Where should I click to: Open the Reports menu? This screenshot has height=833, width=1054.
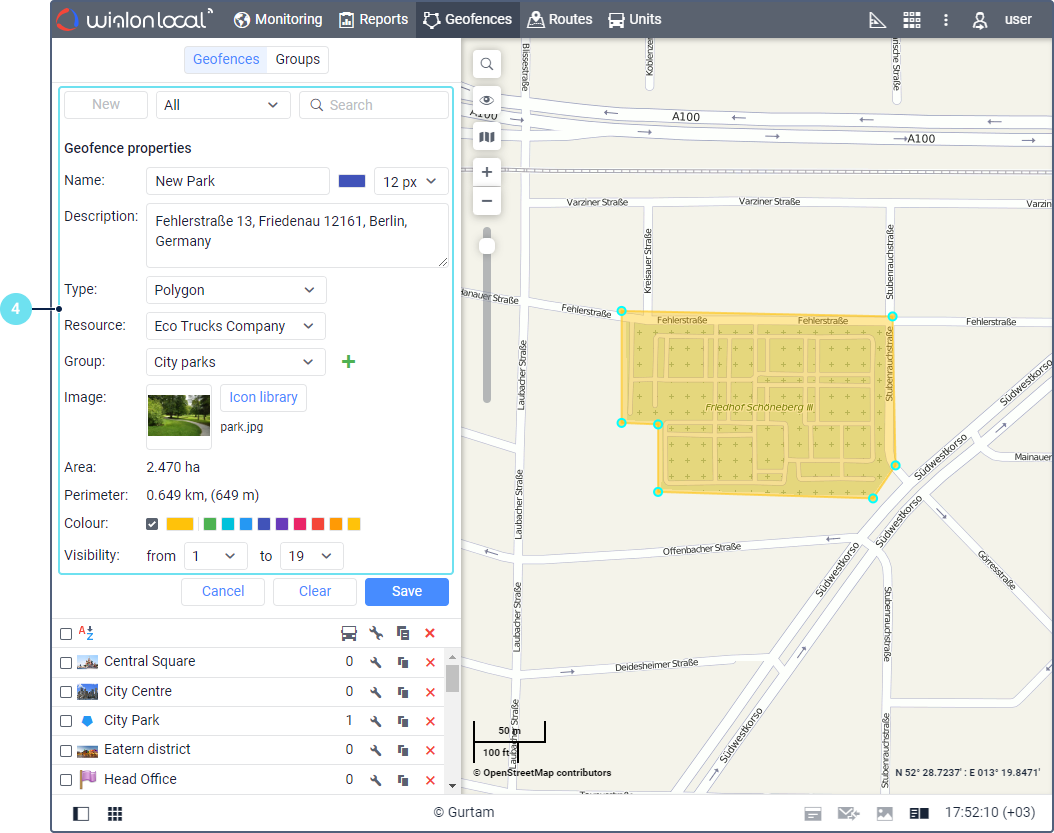coord(373,20)
